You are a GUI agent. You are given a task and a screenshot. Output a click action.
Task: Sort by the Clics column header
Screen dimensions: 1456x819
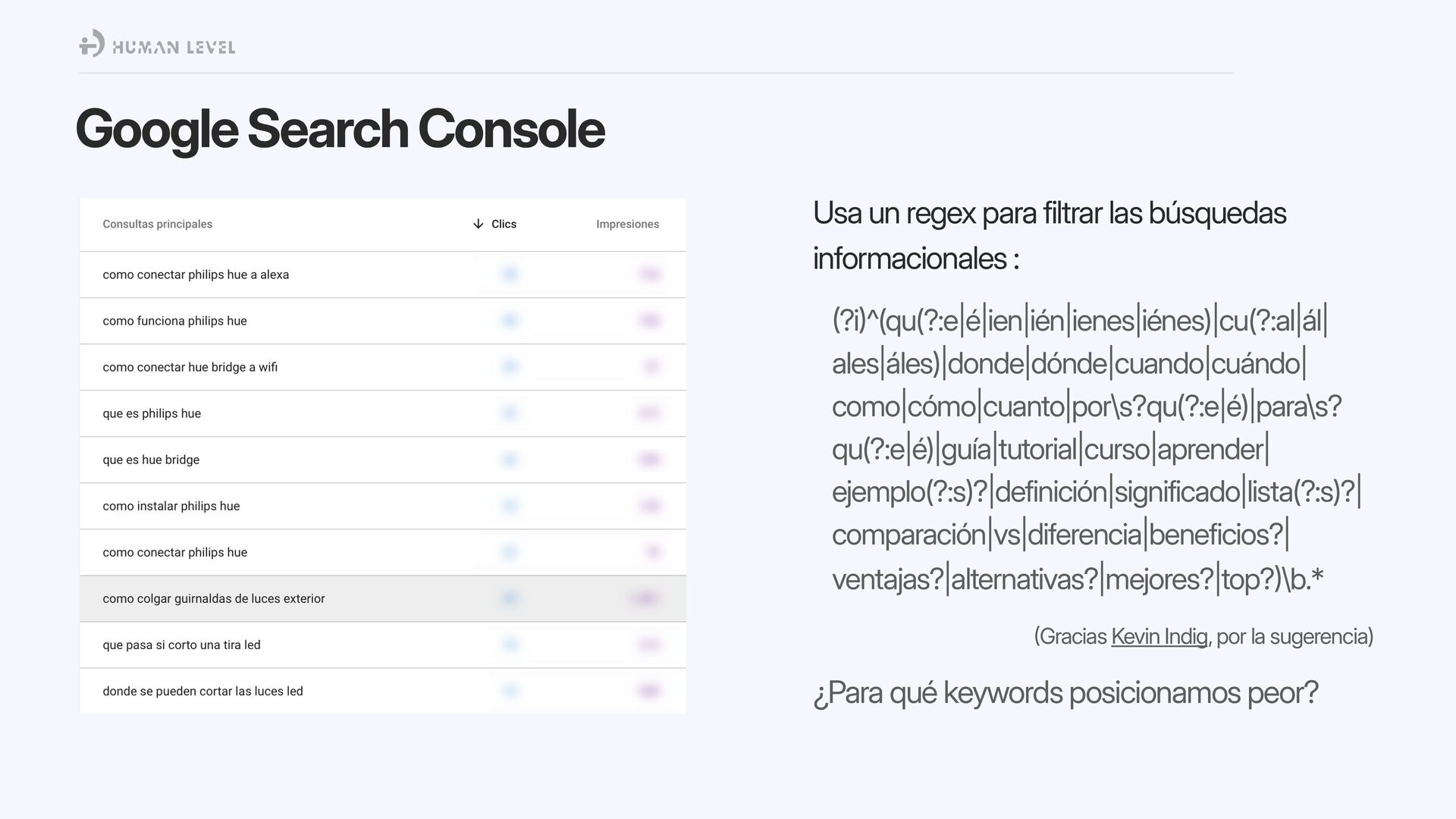(x=504, y=224)
